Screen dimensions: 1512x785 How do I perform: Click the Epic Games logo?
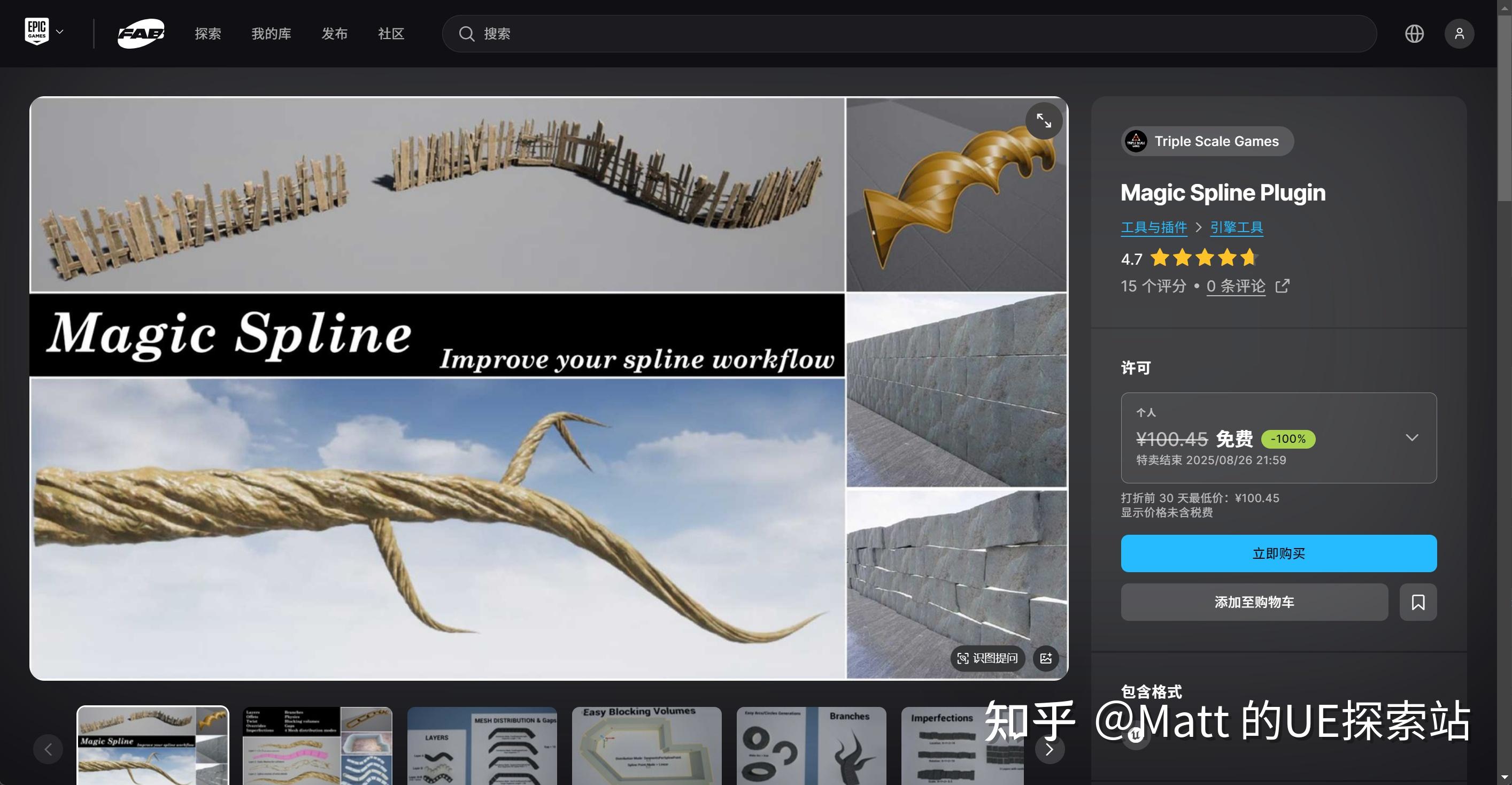(x=36, y=32)
